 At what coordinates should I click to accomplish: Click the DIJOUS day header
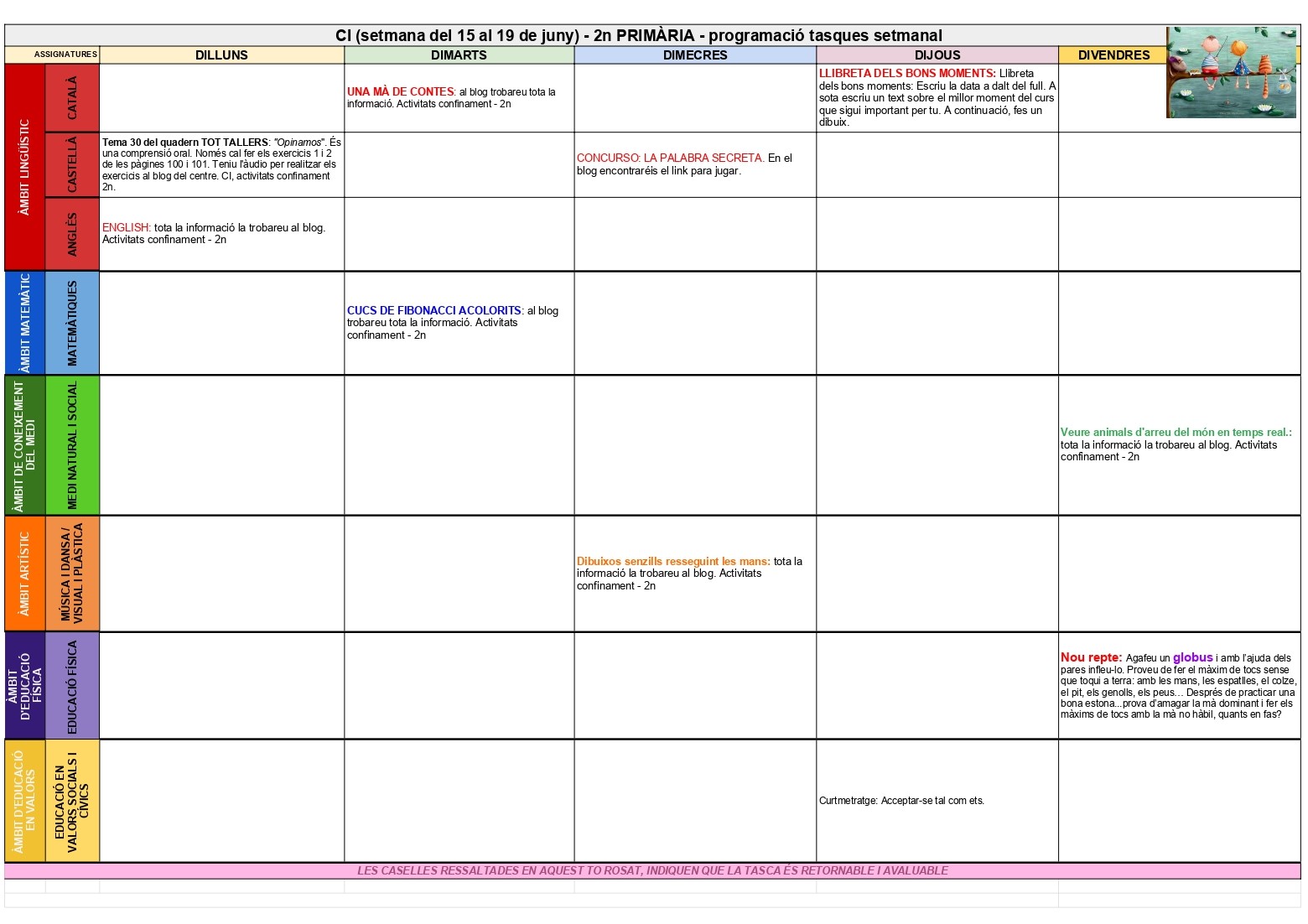coord(937,55)
